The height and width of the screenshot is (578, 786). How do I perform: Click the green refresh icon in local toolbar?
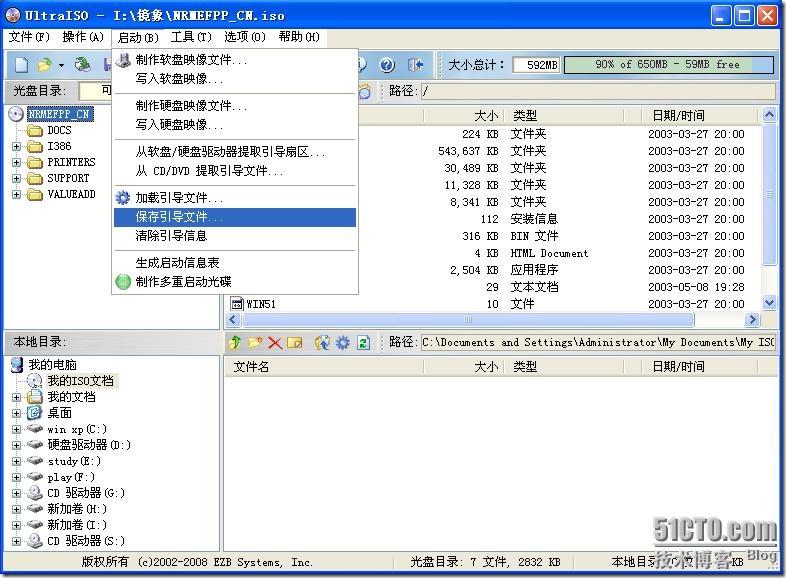(363, 343)
